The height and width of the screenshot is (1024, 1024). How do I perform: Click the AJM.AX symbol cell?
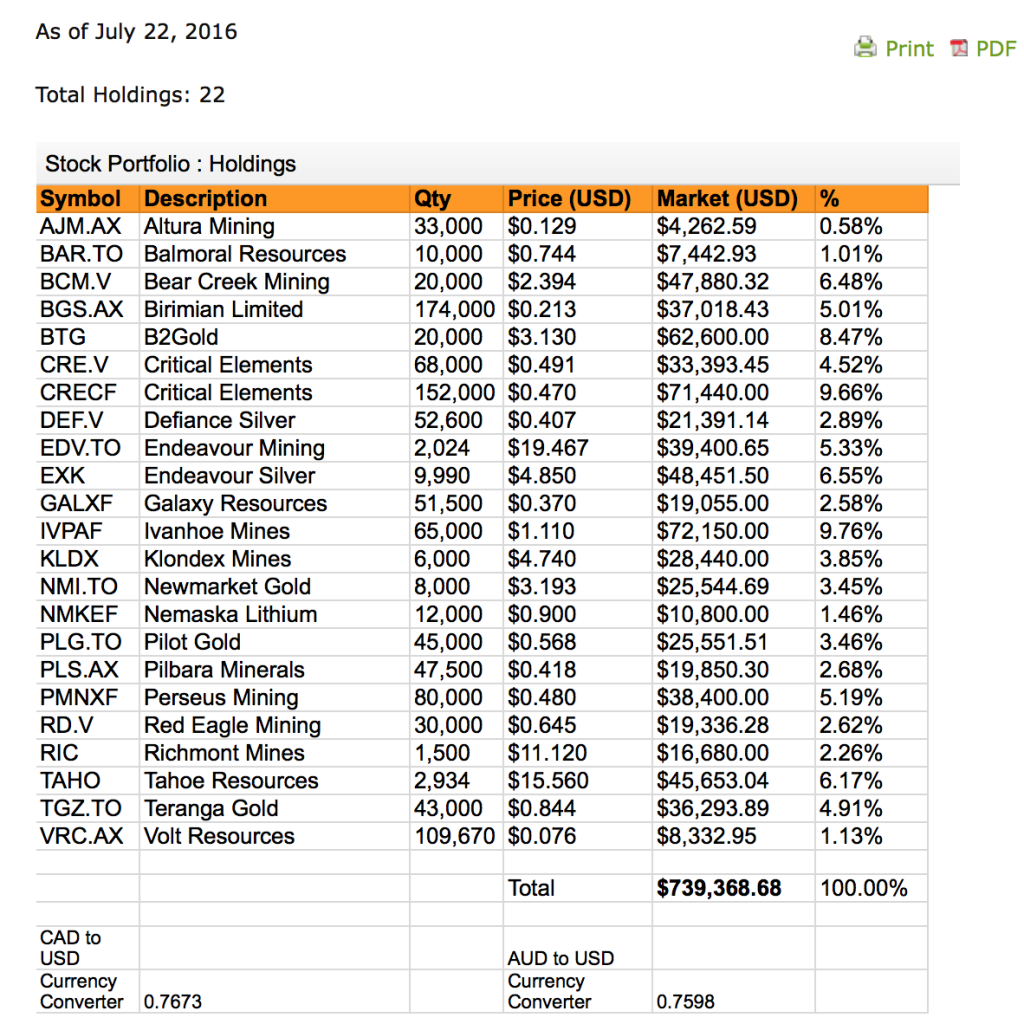point(80,226)
